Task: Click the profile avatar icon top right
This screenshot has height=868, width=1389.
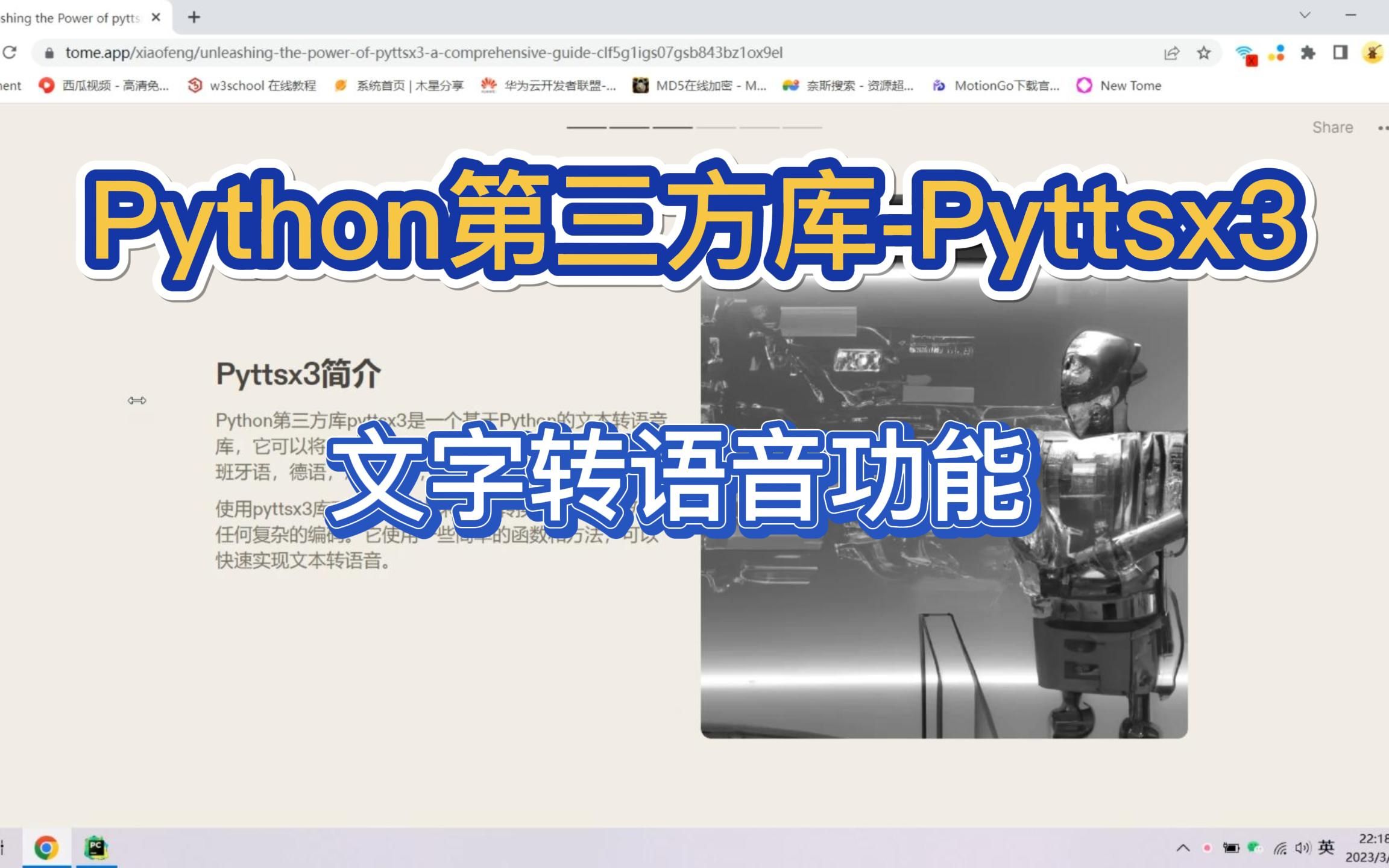Action: pos(1374,52)
